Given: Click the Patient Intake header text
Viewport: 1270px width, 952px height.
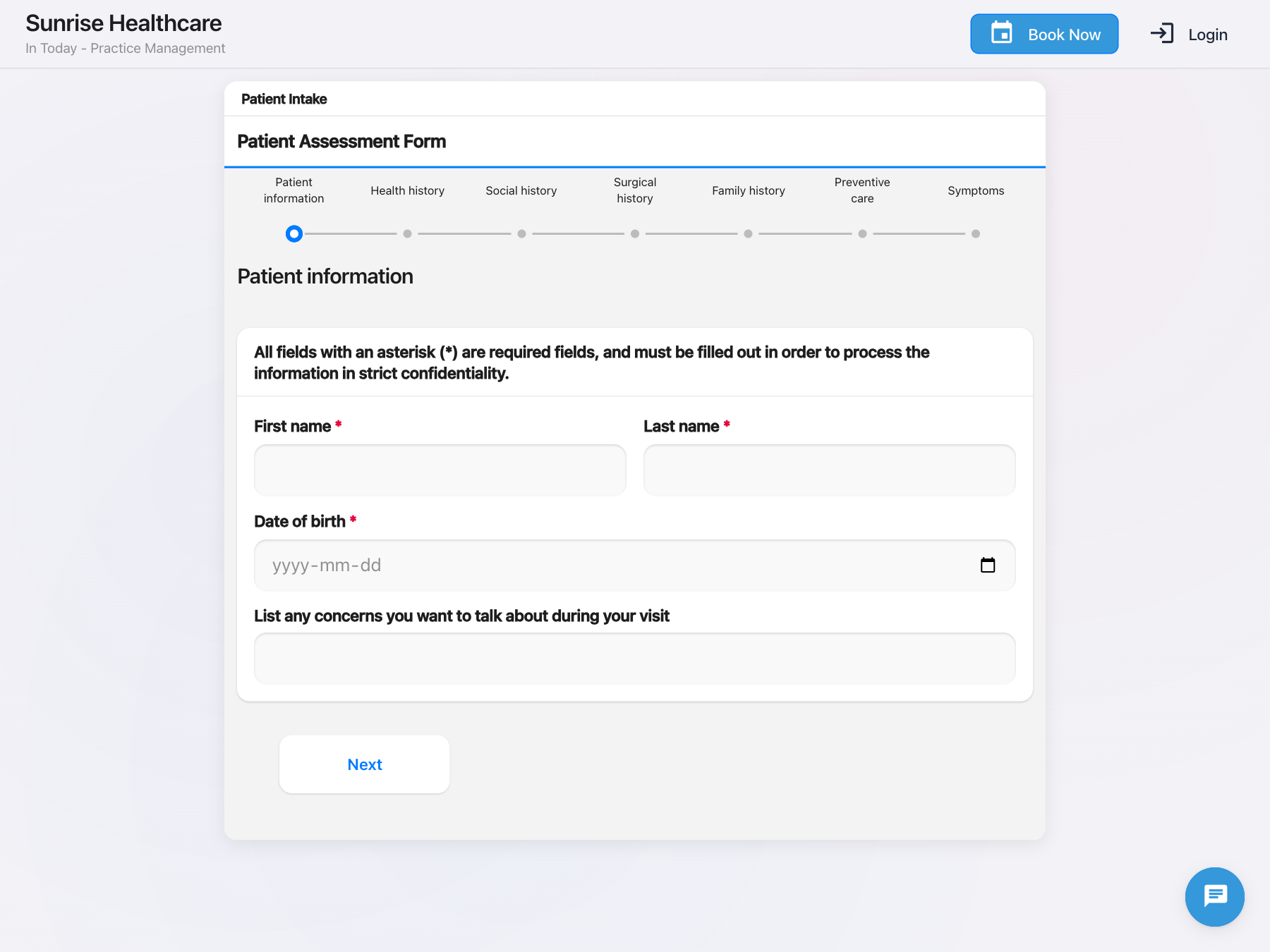Looking at the screenshot, I should click(x=284, y=99).
